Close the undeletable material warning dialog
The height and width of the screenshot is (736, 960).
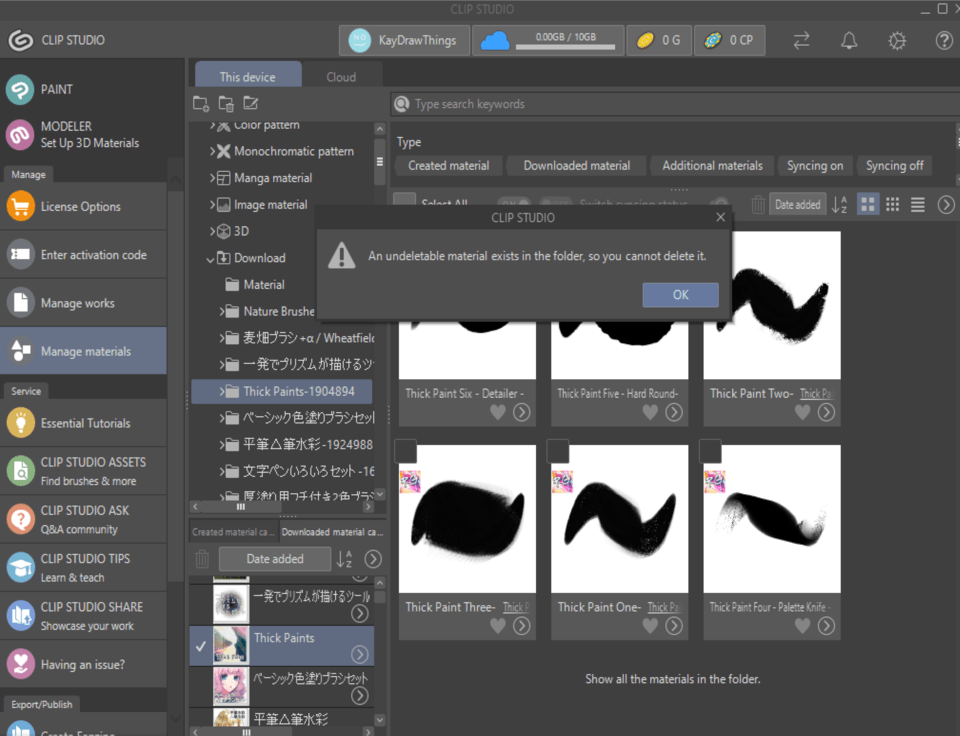(x=721, y=217)
